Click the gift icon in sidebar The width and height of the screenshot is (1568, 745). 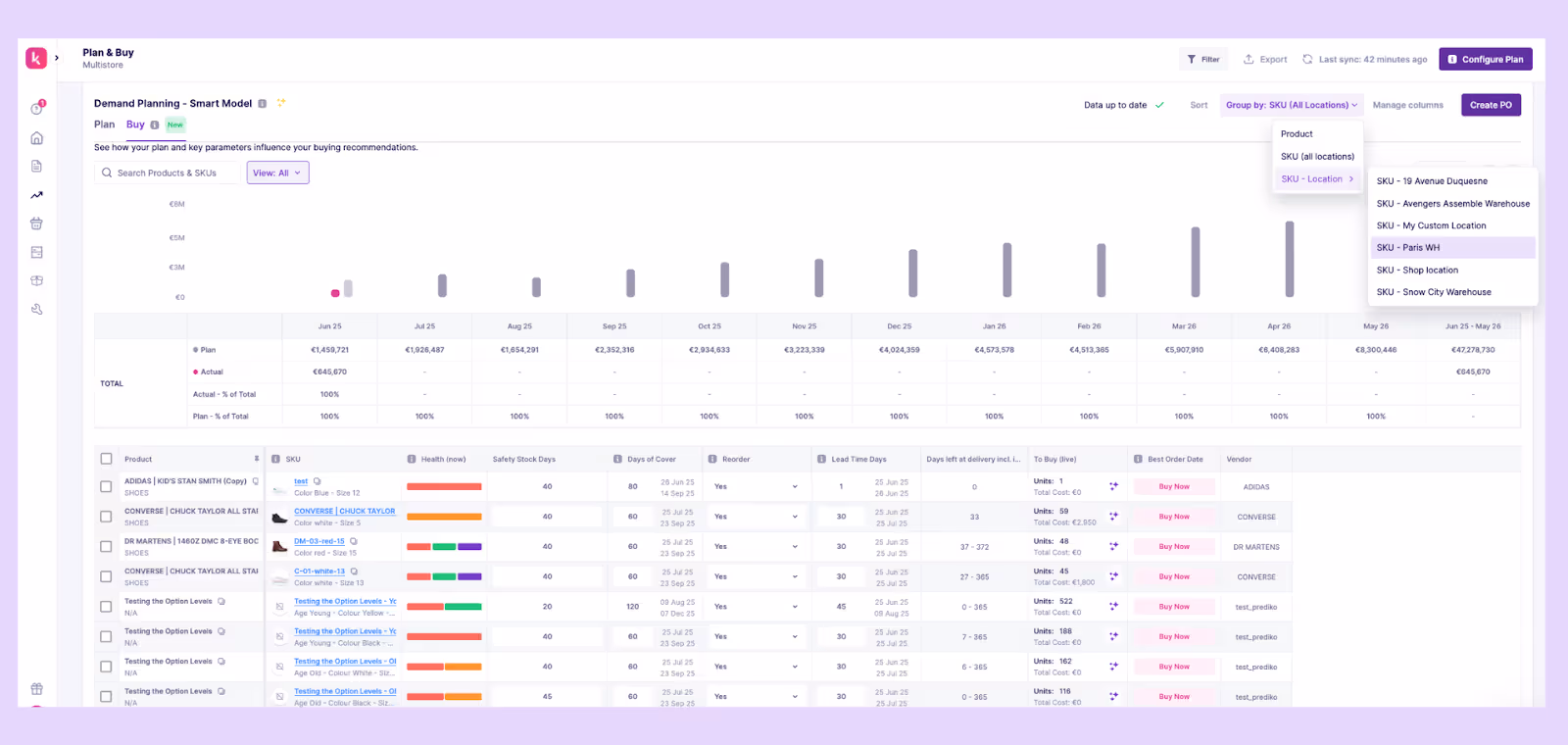36,688
